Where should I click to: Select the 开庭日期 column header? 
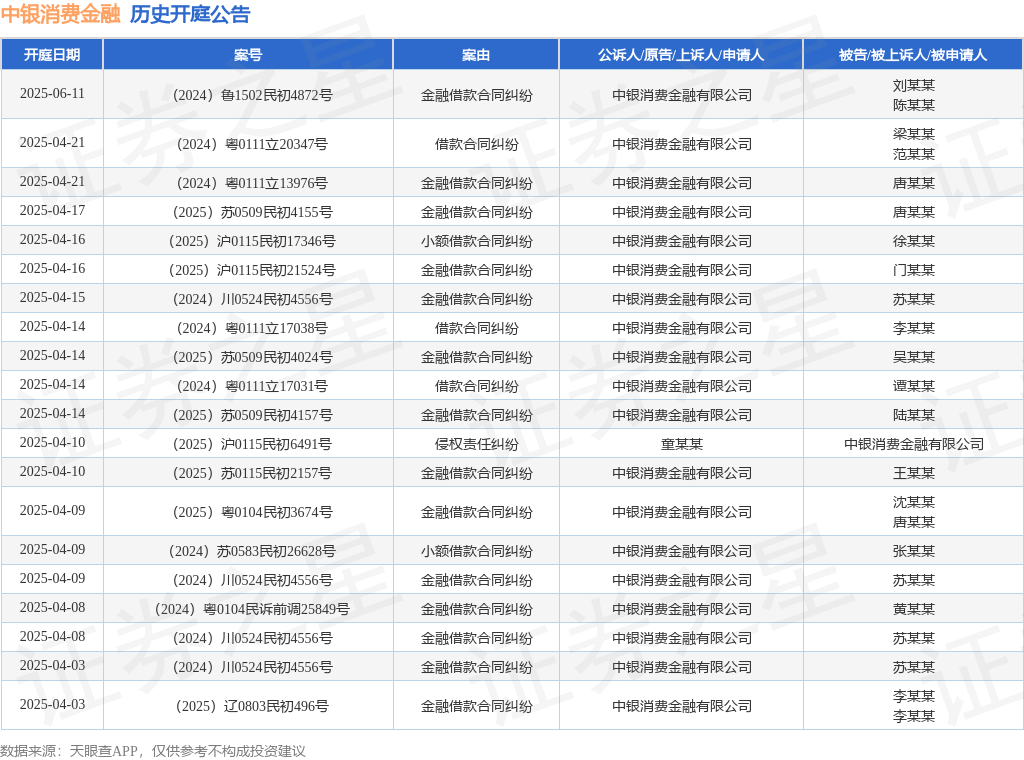[x=52, y=55]
